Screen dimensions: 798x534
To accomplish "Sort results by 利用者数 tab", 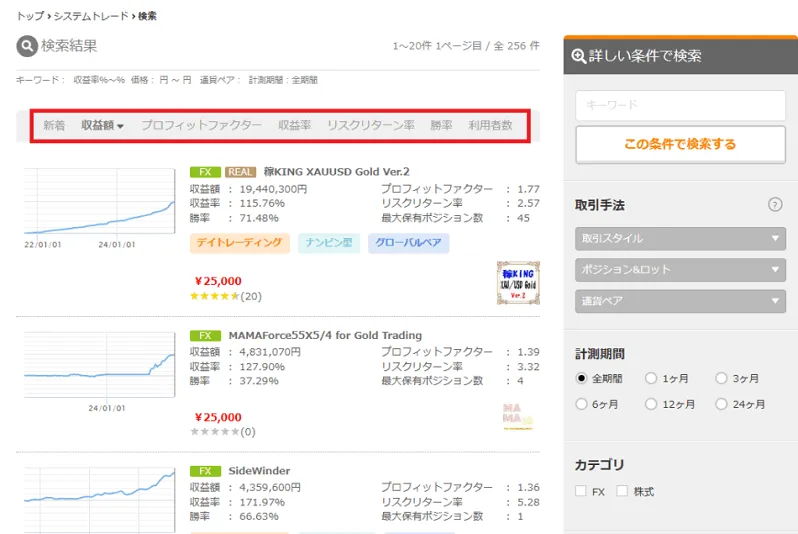I will (490, 126).
